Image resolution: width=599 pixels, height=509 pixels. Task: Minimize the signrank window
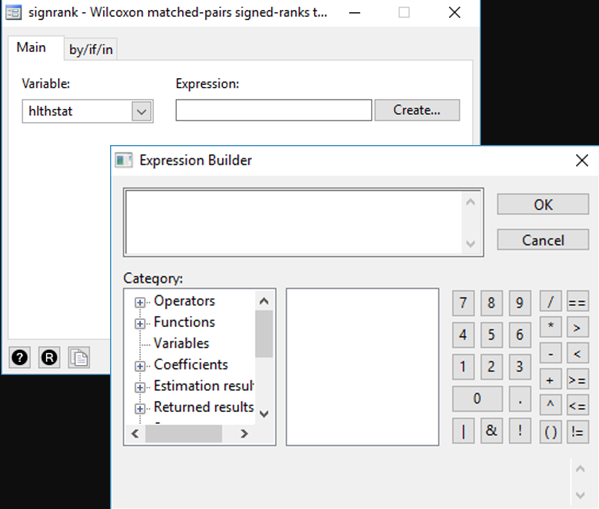point(355,13)
